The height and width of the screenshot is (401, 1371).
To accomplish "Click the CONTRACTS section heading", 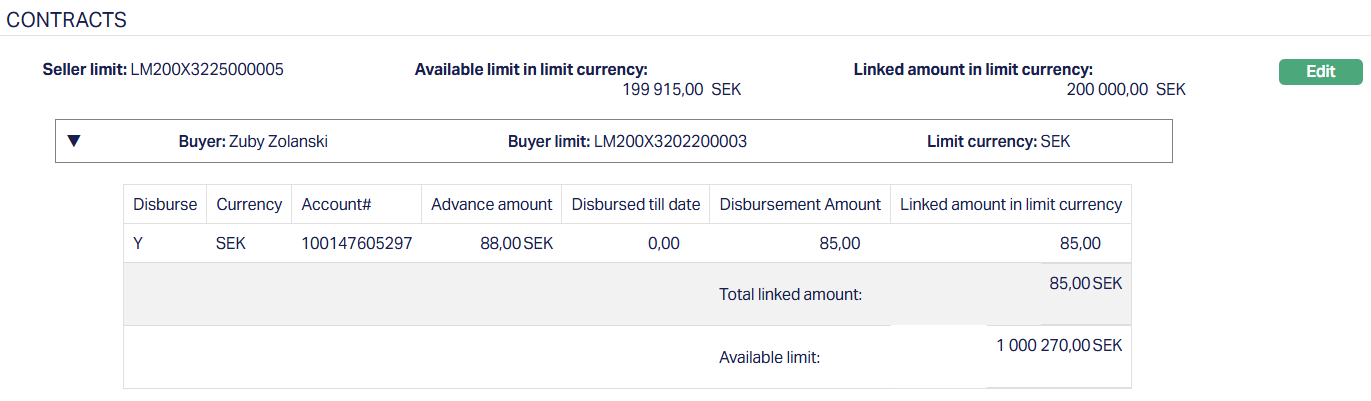I will (x=67, y=19).
